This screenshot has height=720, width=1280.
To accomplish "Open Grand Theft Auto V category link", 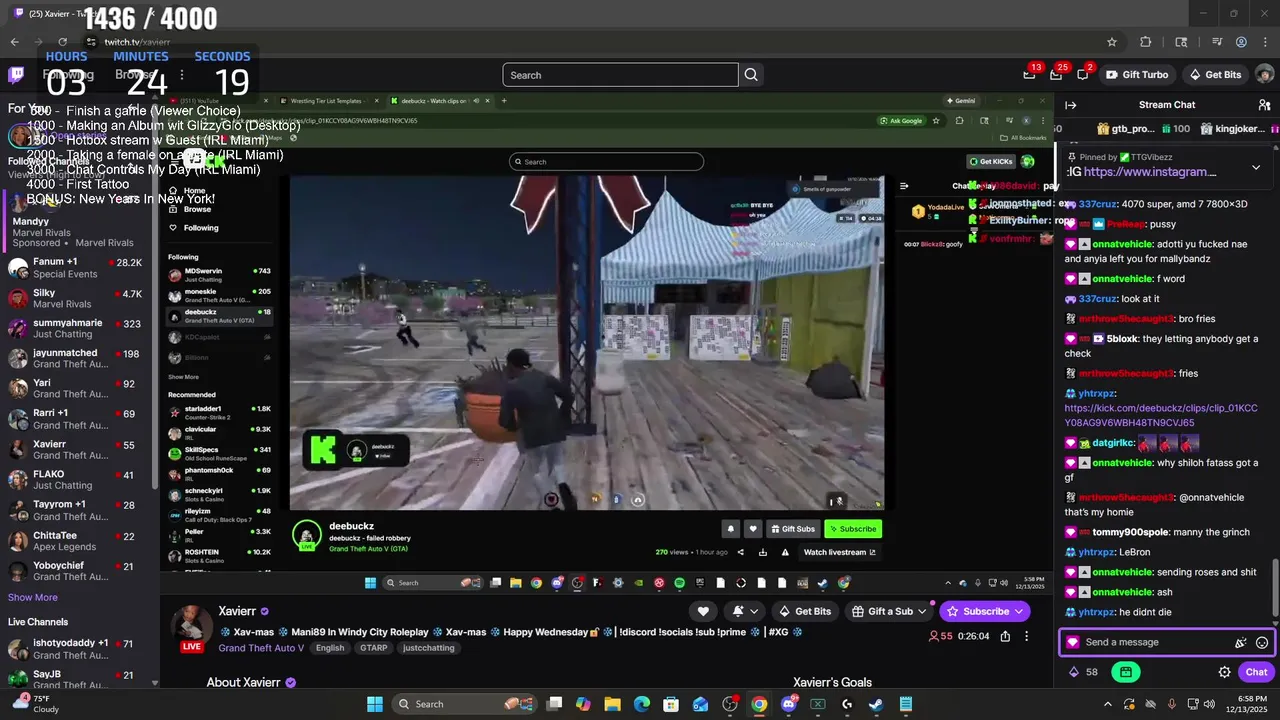I will point(261,648).
